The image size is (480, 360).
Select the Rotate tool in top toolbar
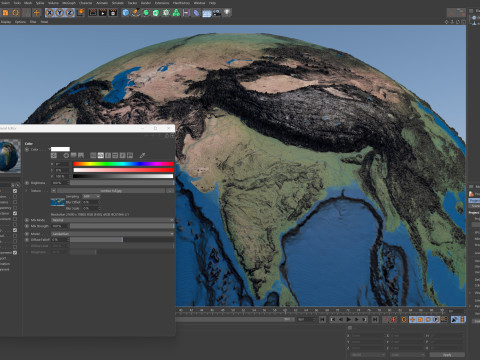15,13
